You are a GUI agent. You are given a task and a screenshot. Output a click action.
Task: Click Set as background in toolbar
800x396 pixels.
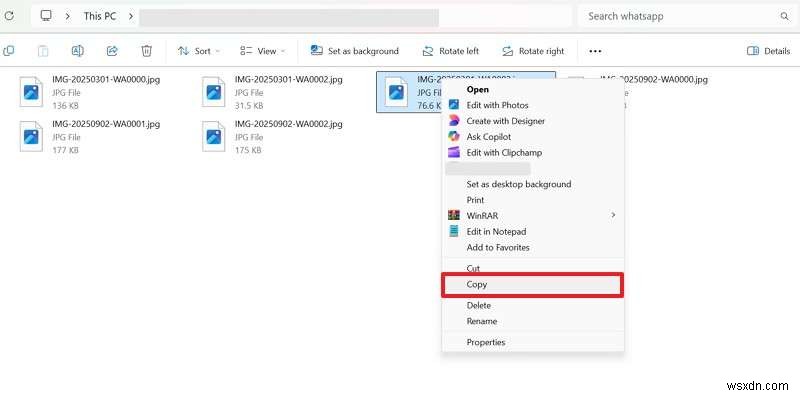pyautogui.click(x=355, y=51)
